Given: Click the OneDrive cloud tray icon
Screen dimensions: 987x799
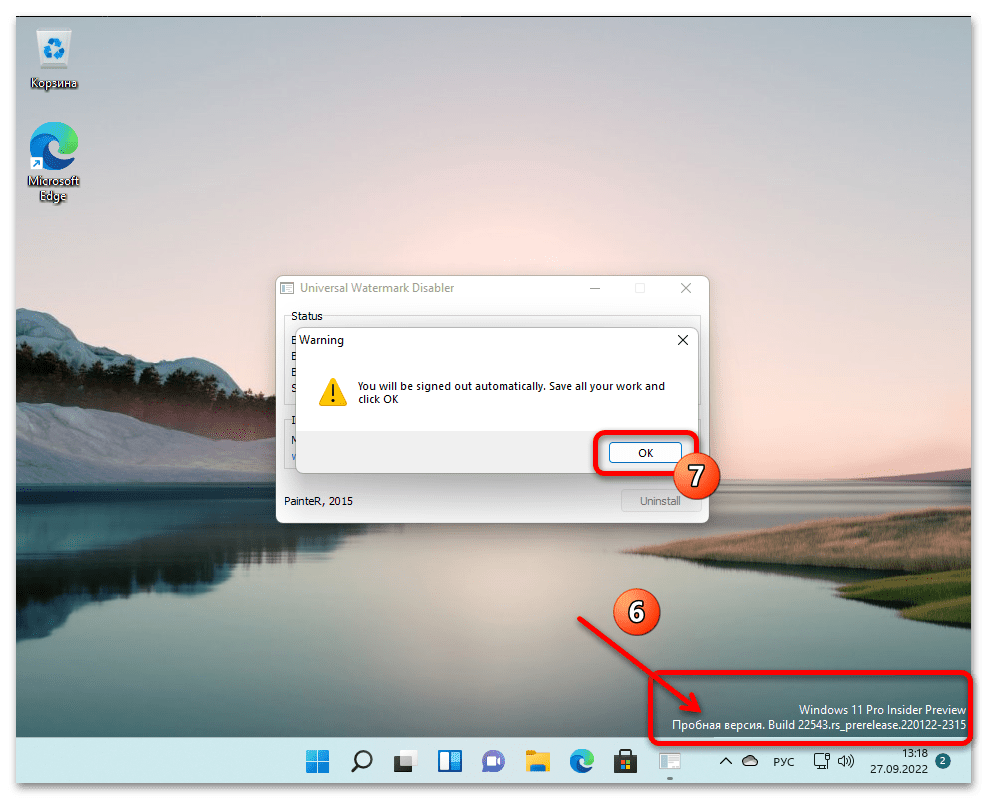Looking at the screenshot, I should pyautogui.click(x=750, y=761).
